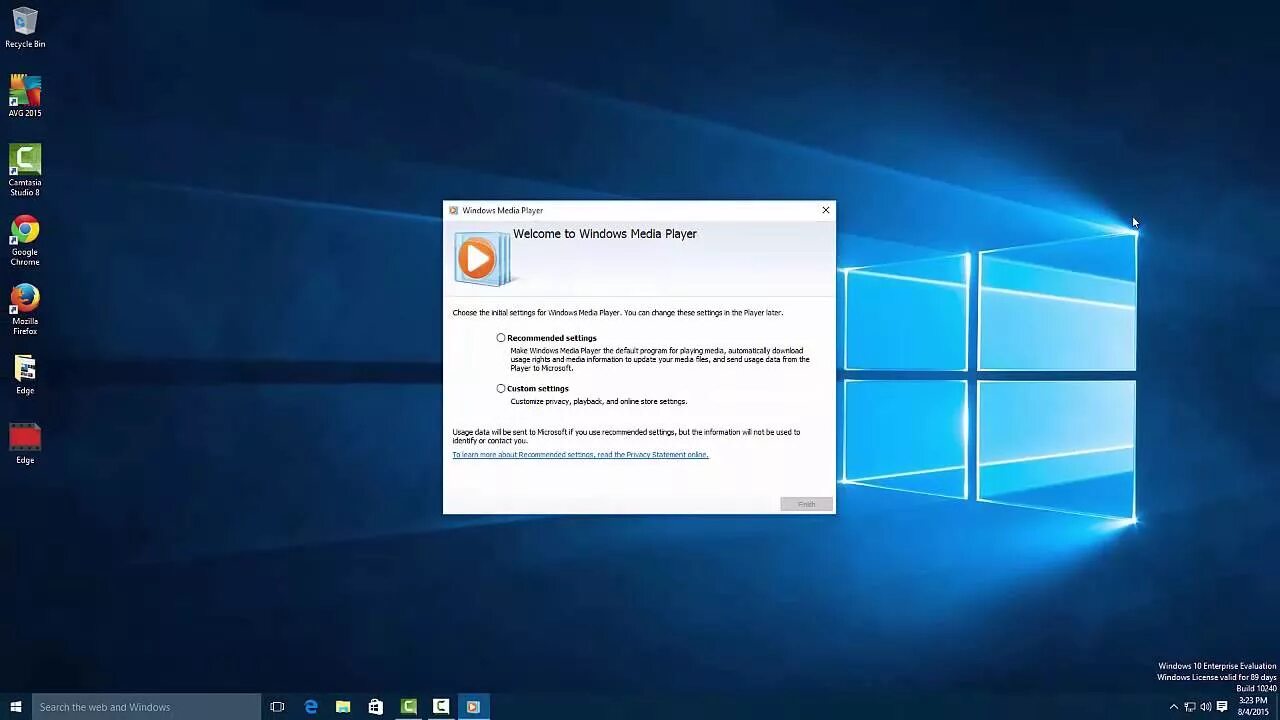
Task: Switch to the green Camtasia Studio taskbar icon
Action: pyautogui.click(x=408, y=707)
